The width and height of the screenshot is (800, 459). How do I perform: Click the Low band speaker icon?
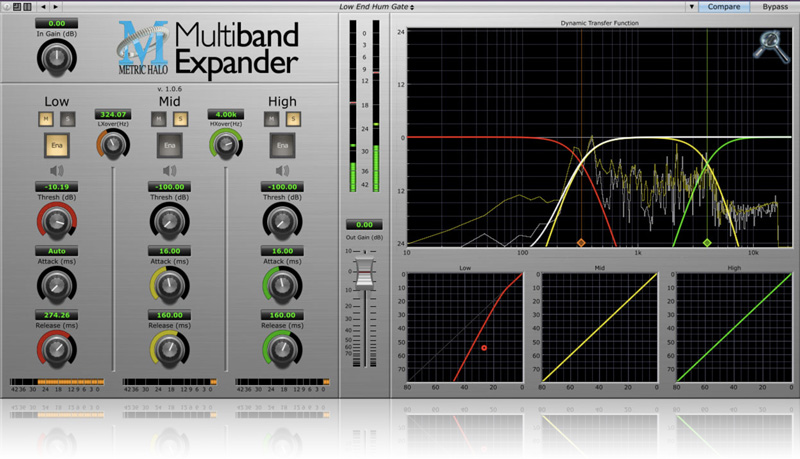[57, 170]
